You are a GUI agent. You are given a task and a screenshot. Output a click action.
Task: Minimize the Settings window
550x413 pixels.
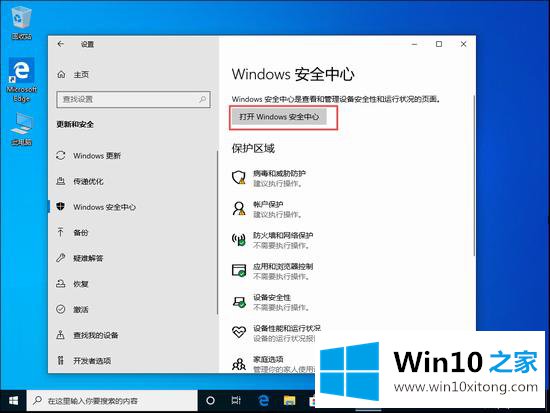pos(415,44)
